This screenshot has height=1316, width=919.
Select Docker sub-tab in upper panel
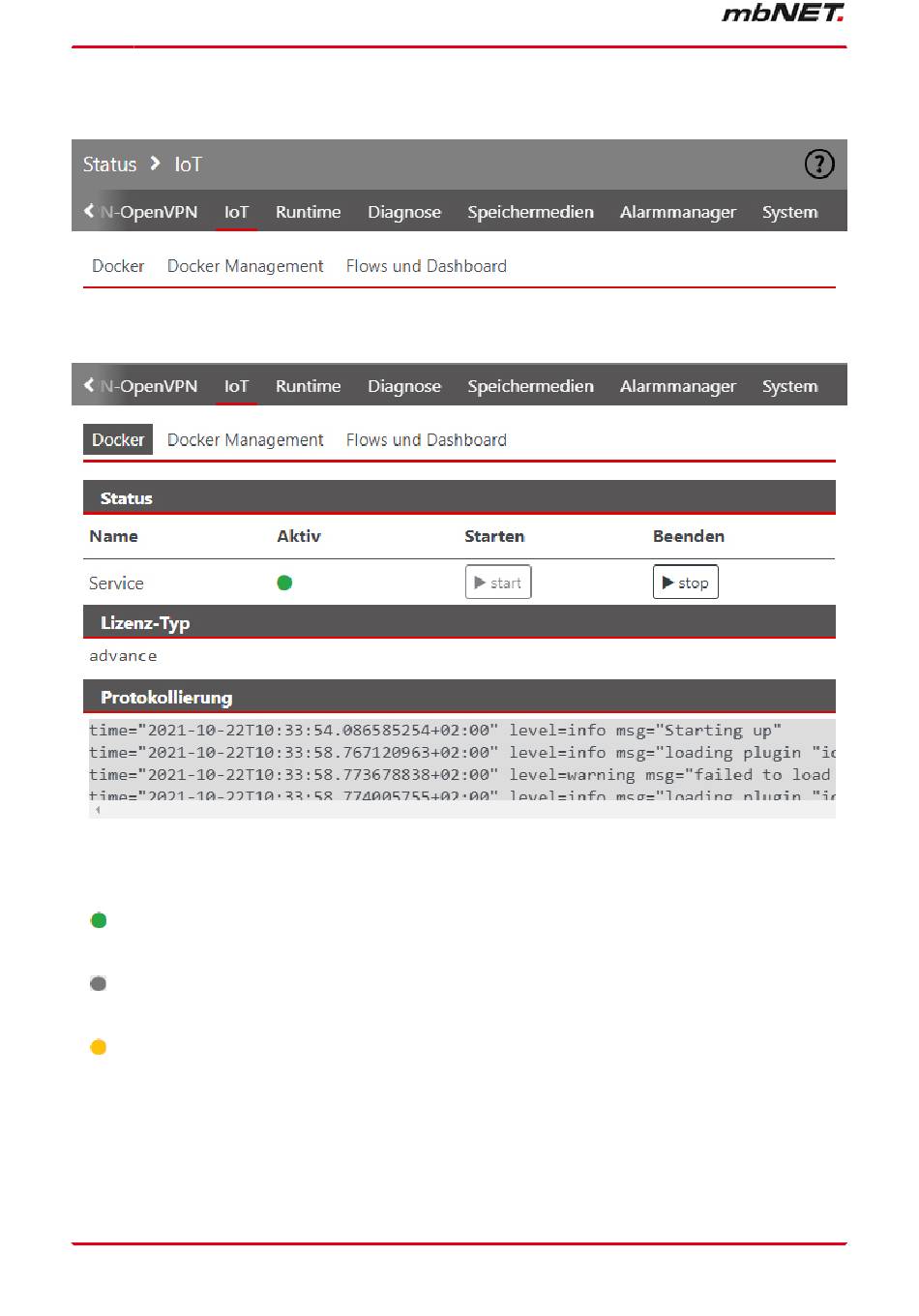pyautogui.click(x=118, y=266)
